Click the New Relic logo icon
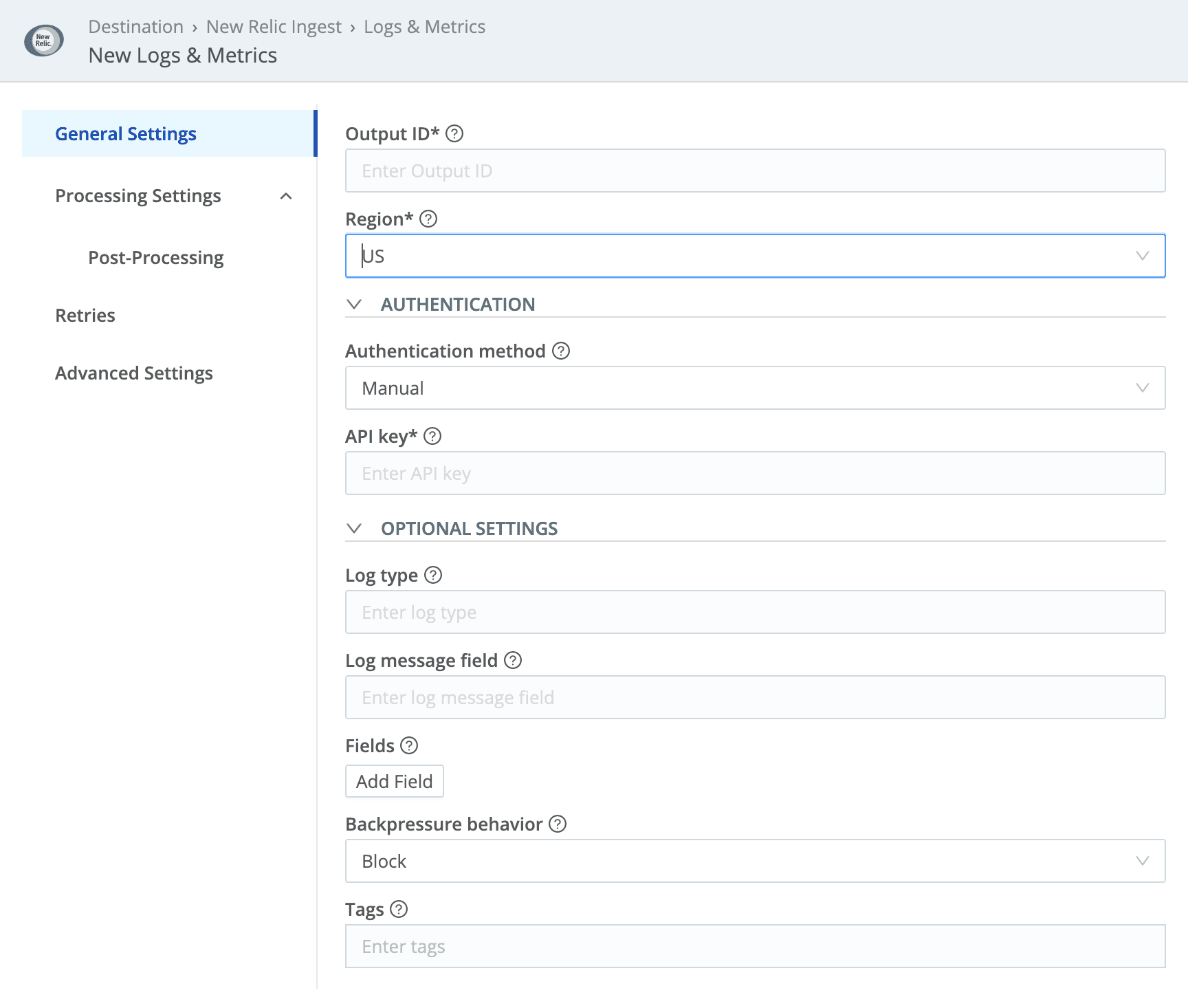 pyautogui.click(x=44, y=41)
